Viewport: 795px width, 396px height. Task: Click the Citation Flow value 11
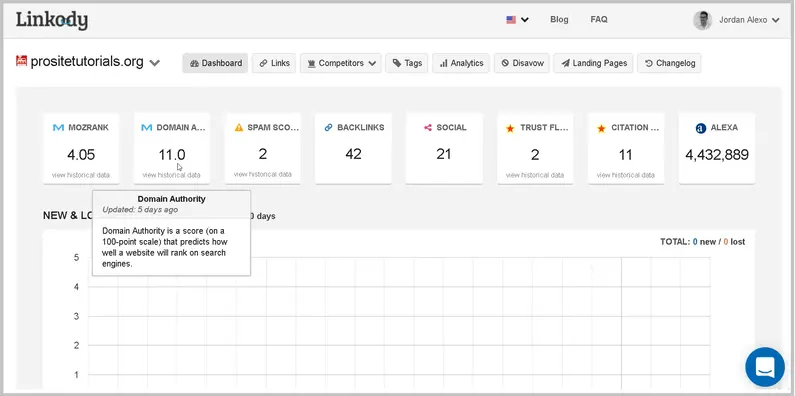tap(625, 155)
